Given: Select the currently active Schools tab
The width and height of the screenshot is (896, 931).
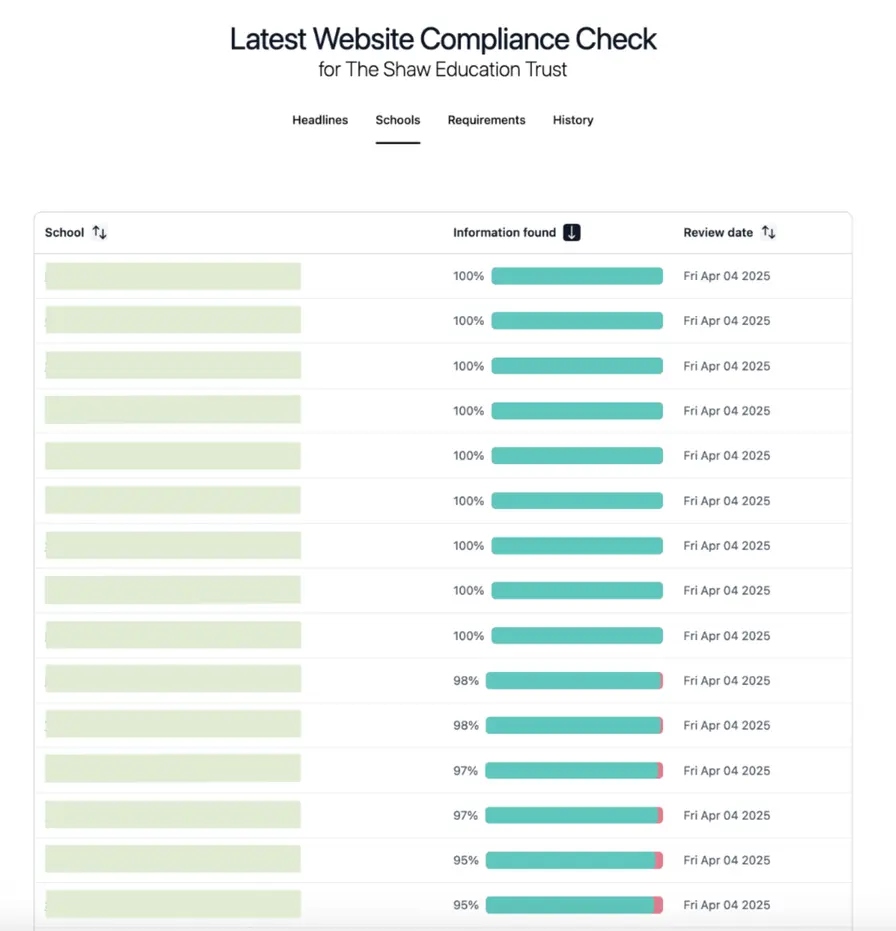Looking at the screenshot, I should 397,120.
